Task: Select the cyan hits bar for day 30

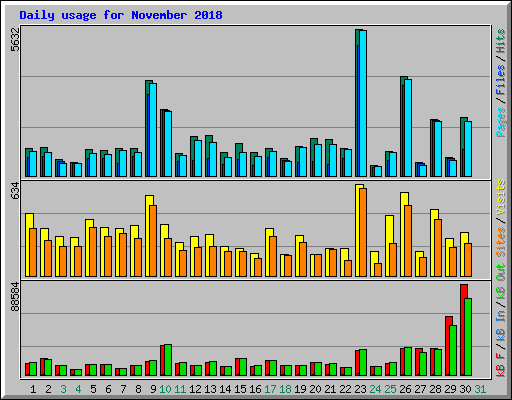Action: click(468, 149)
